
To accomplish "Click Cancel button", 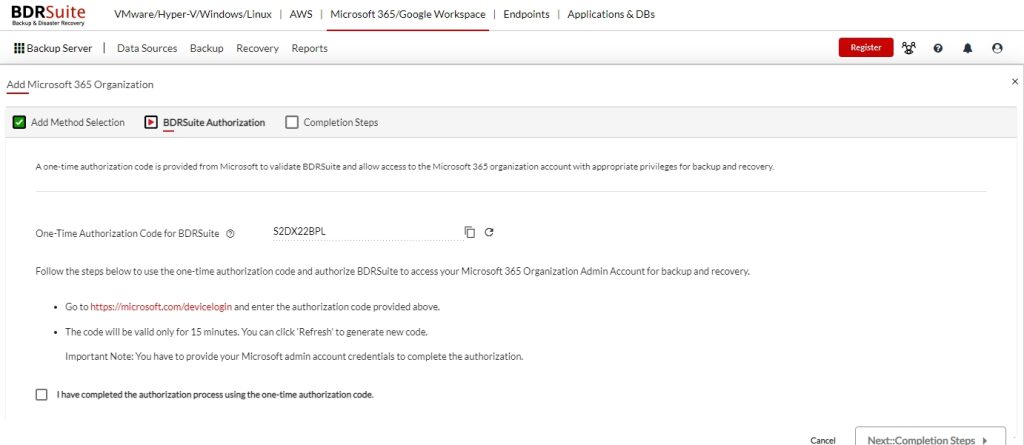I will 823,440.
